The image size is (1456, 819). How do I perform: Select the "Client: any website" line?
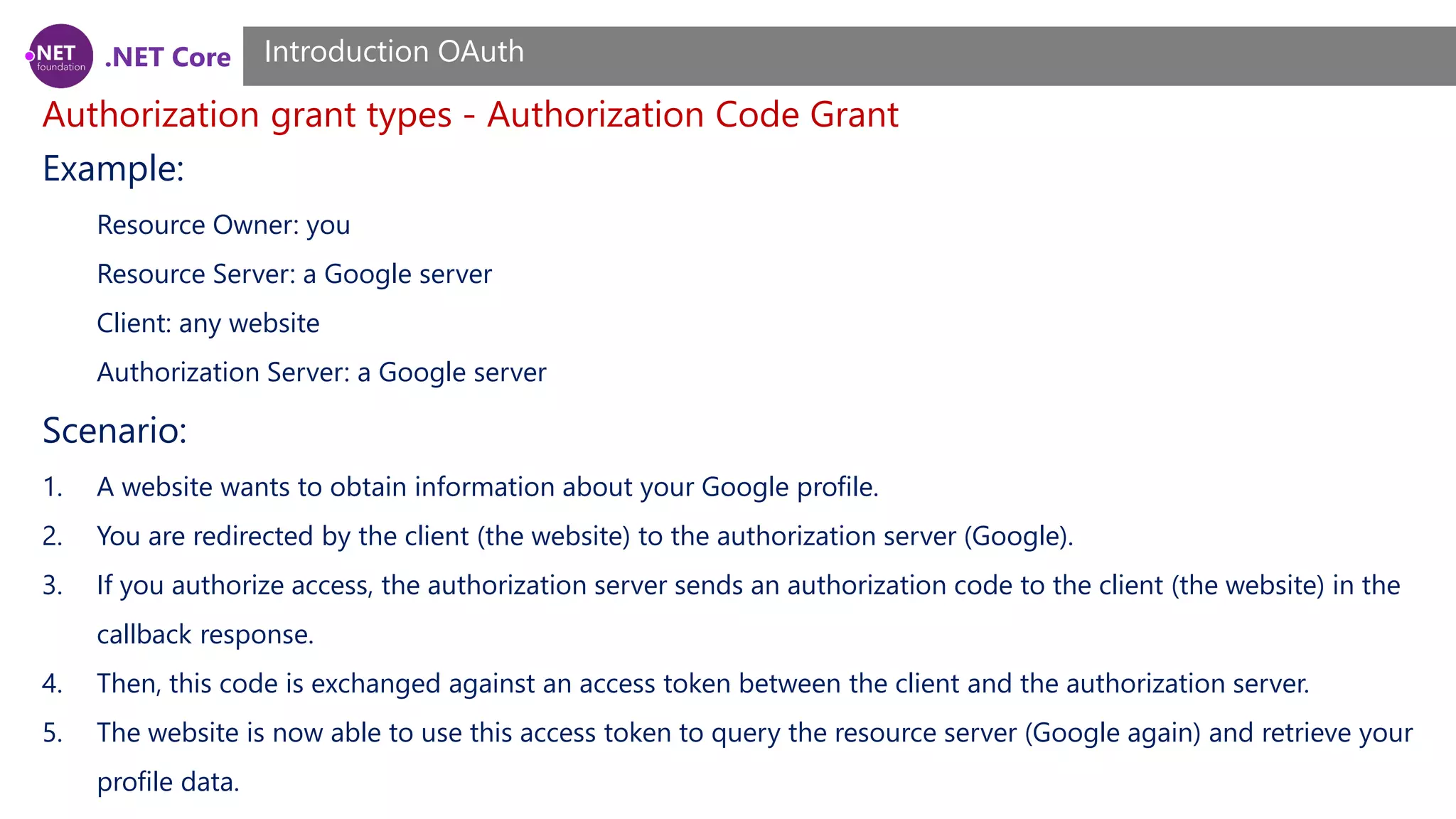tap(208, 323)
